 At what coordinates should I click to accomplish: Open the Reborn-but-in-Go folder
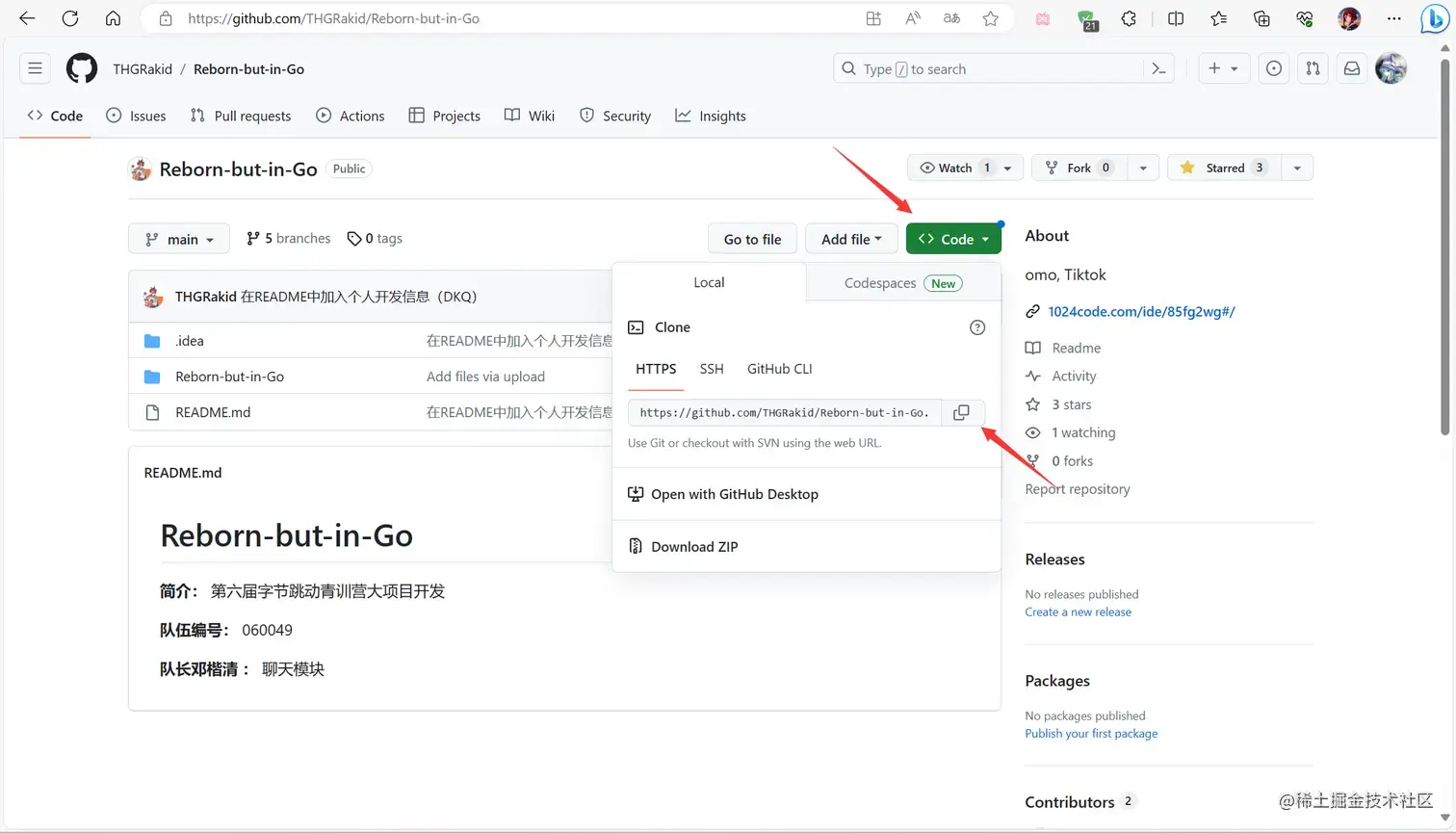point(229,377)
